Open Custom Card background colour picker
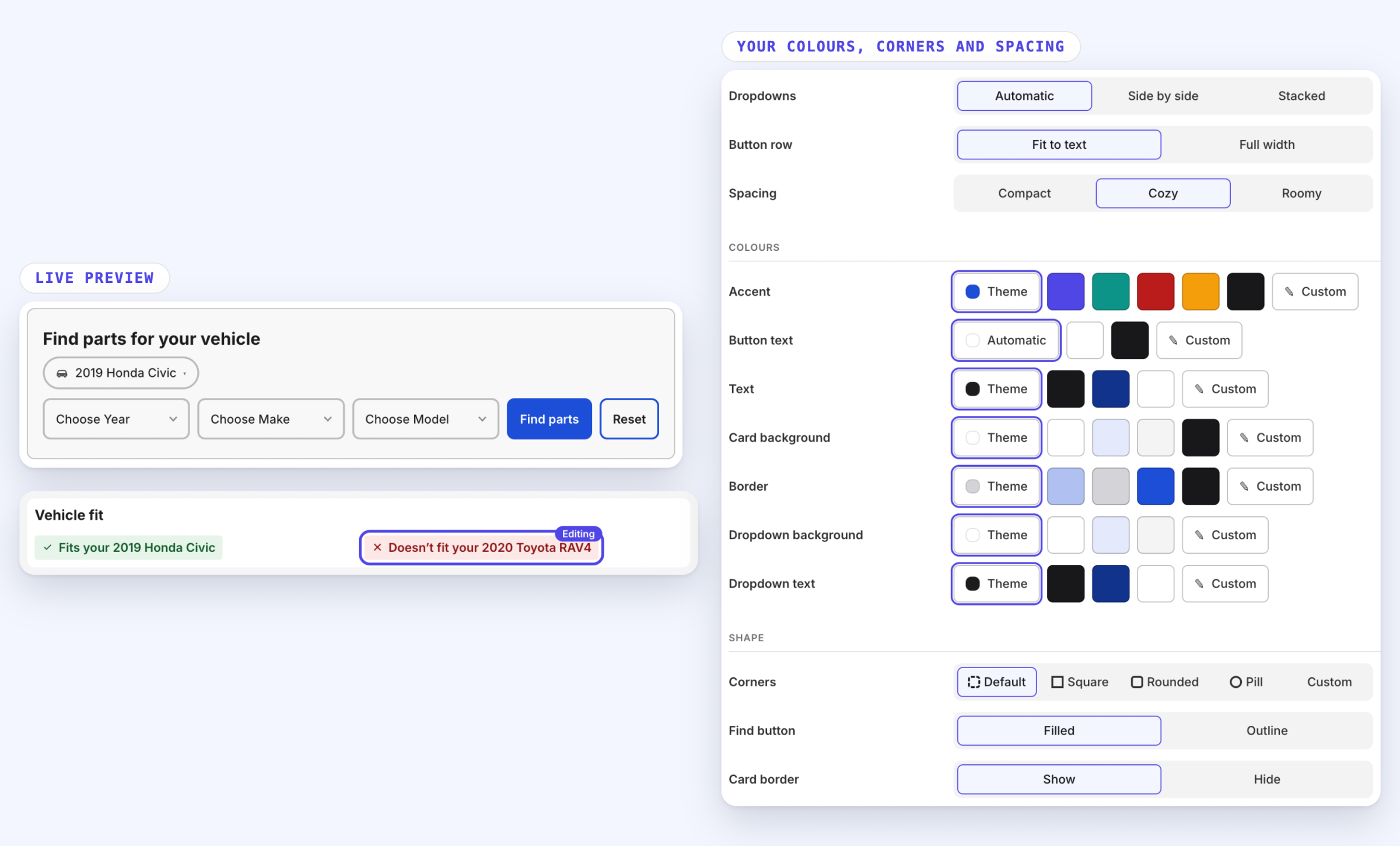 coord(1270,438)
